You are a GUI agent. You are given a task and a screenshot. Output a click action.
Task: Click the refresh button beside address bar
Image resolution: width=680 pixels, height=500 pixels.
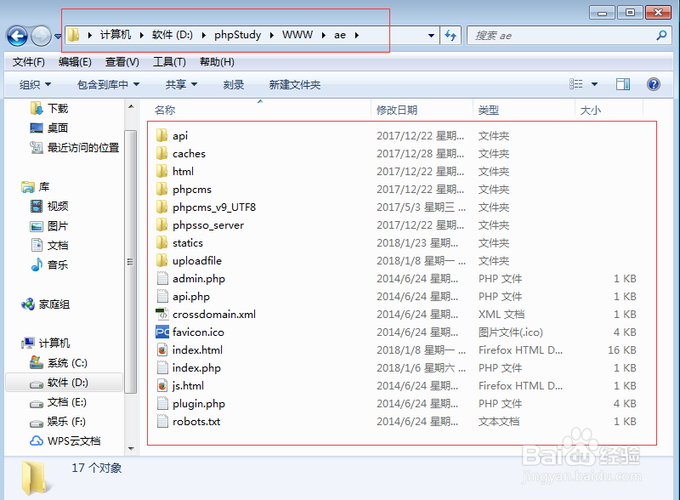click(450, 36)
